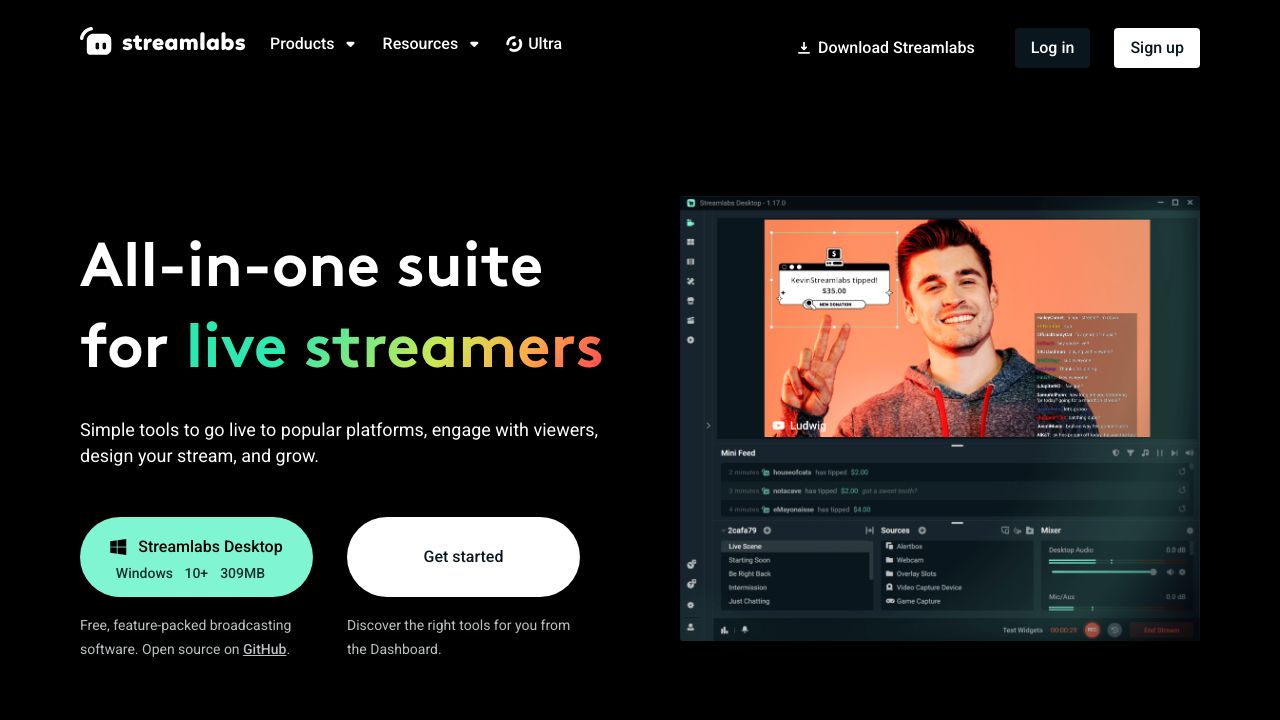The image size is (1280, 720).
Task: Skip the current alert in Mini Feed
Action: (1175, 453)
